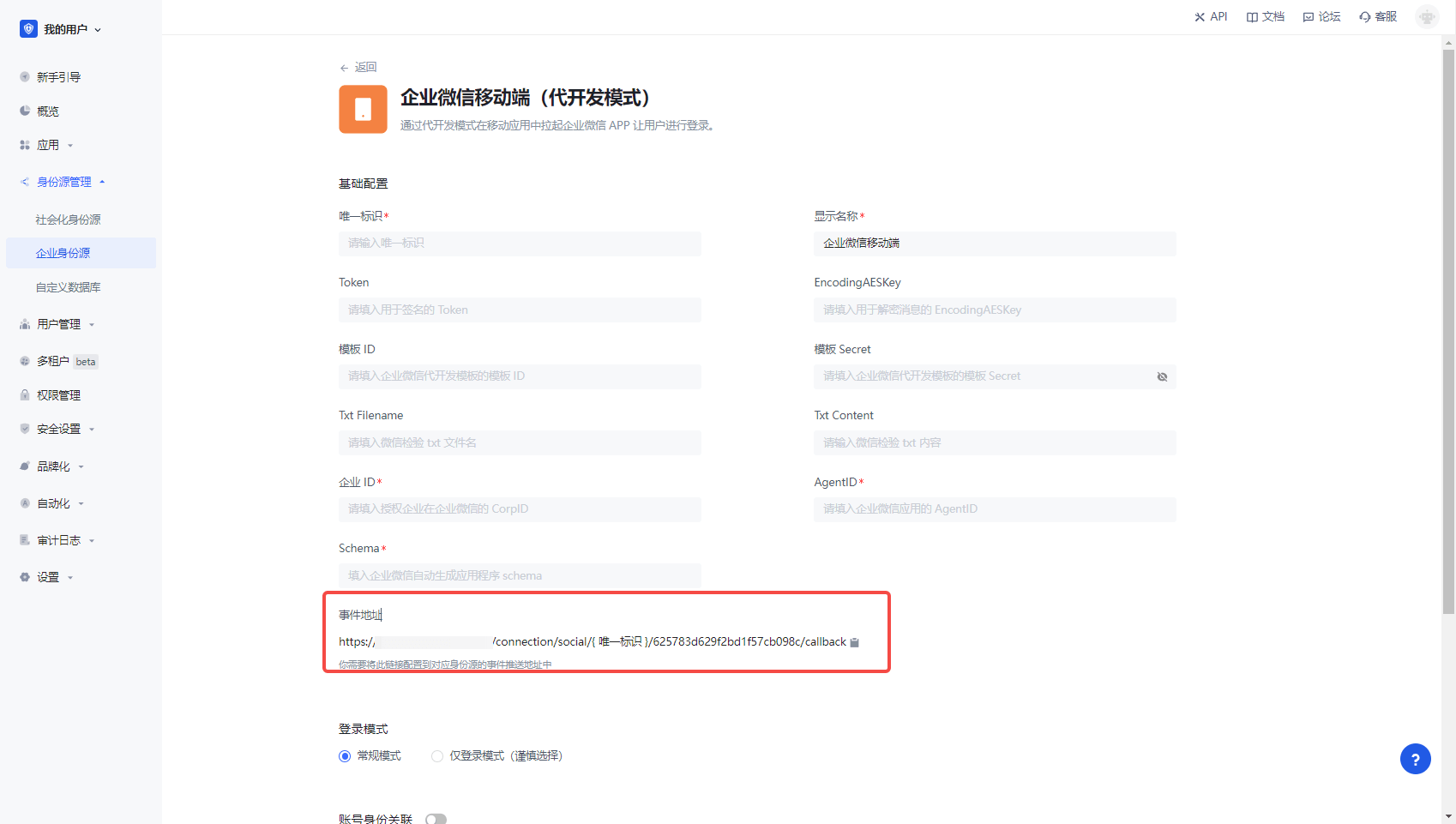Click the orange WeCom mobile app icon

[x=363, y=110]
